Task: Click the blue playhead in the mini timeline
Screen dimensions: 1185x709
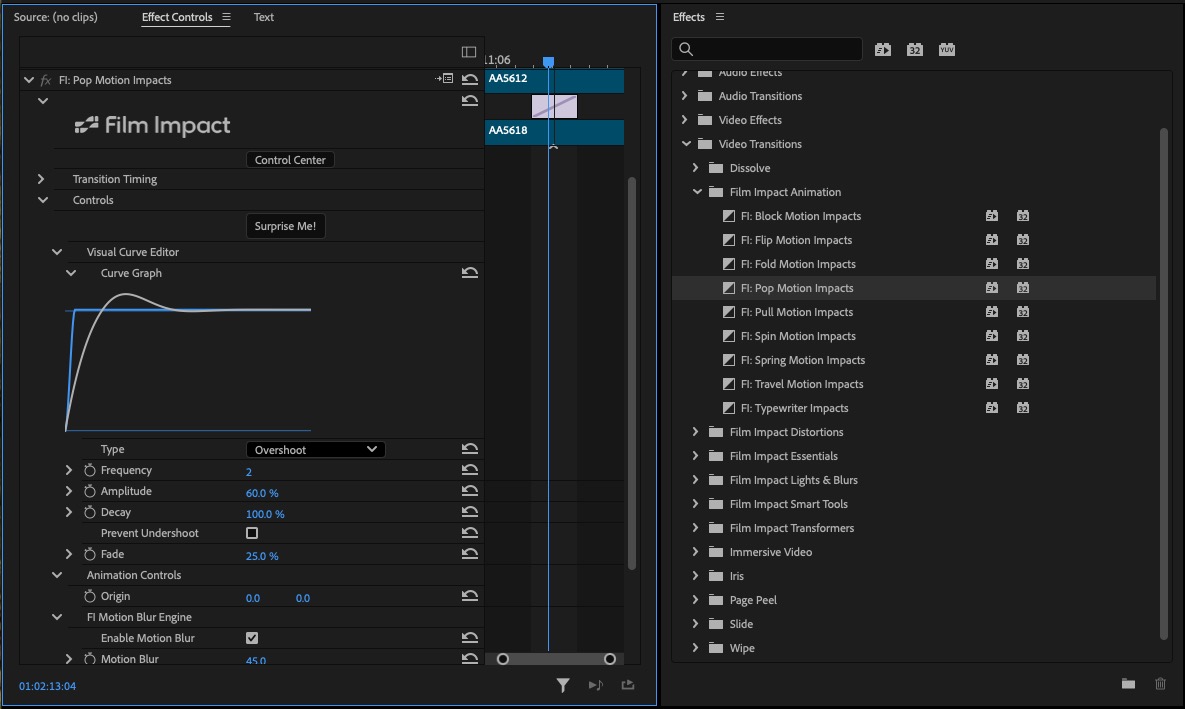Action: (548, 62)
